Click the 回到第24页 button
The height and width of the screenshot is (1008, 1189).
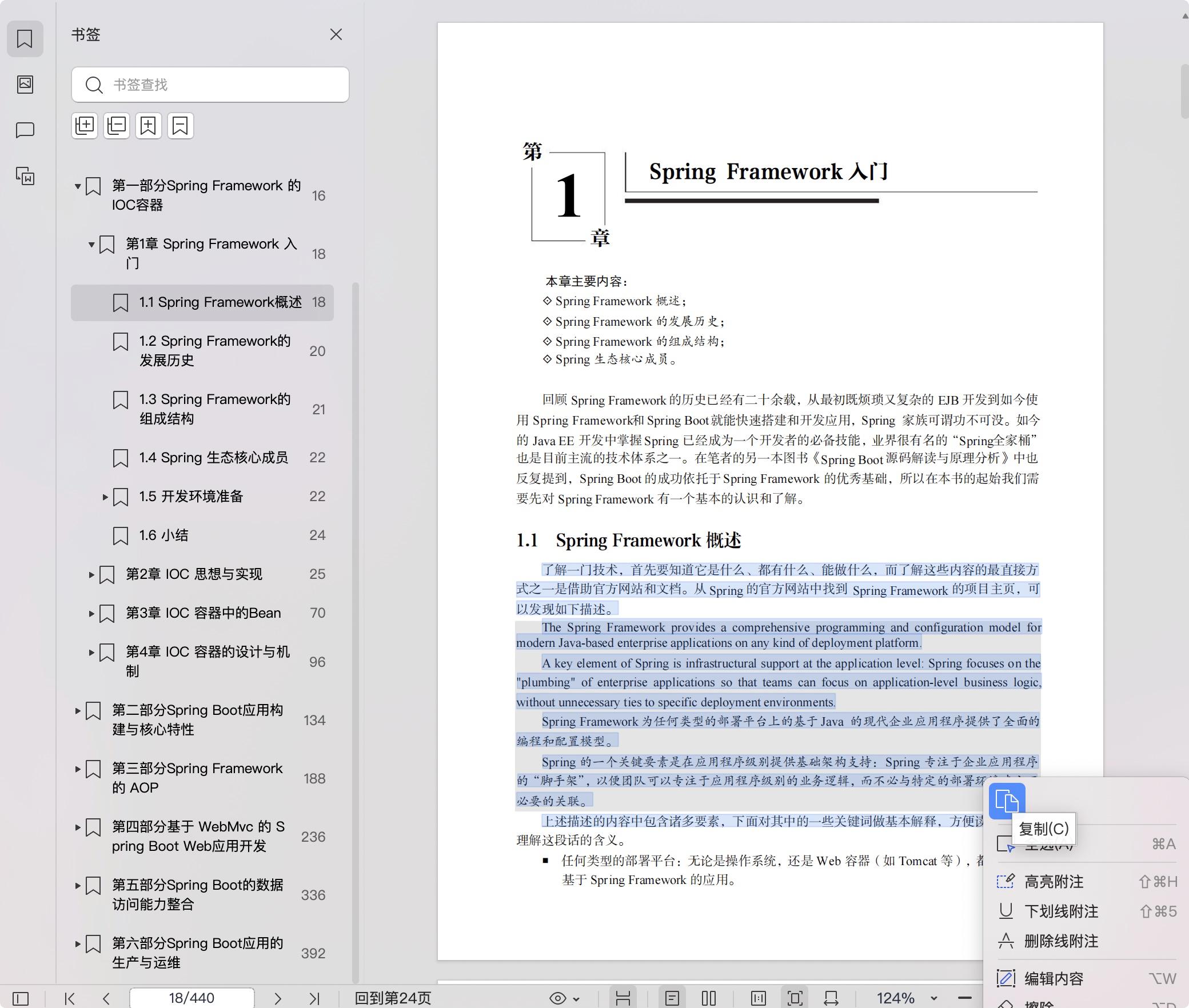pos(393,998)
